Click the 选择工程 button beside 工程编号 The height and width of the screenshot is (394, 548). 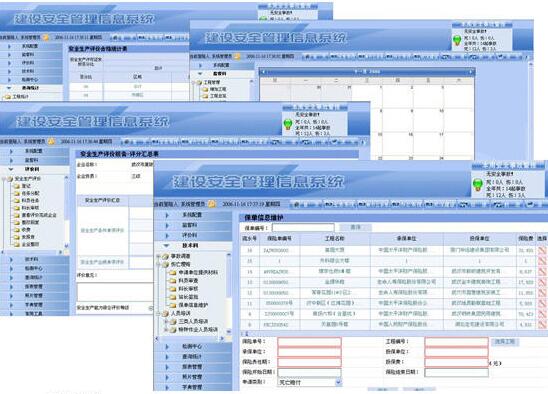pos(505,341)
